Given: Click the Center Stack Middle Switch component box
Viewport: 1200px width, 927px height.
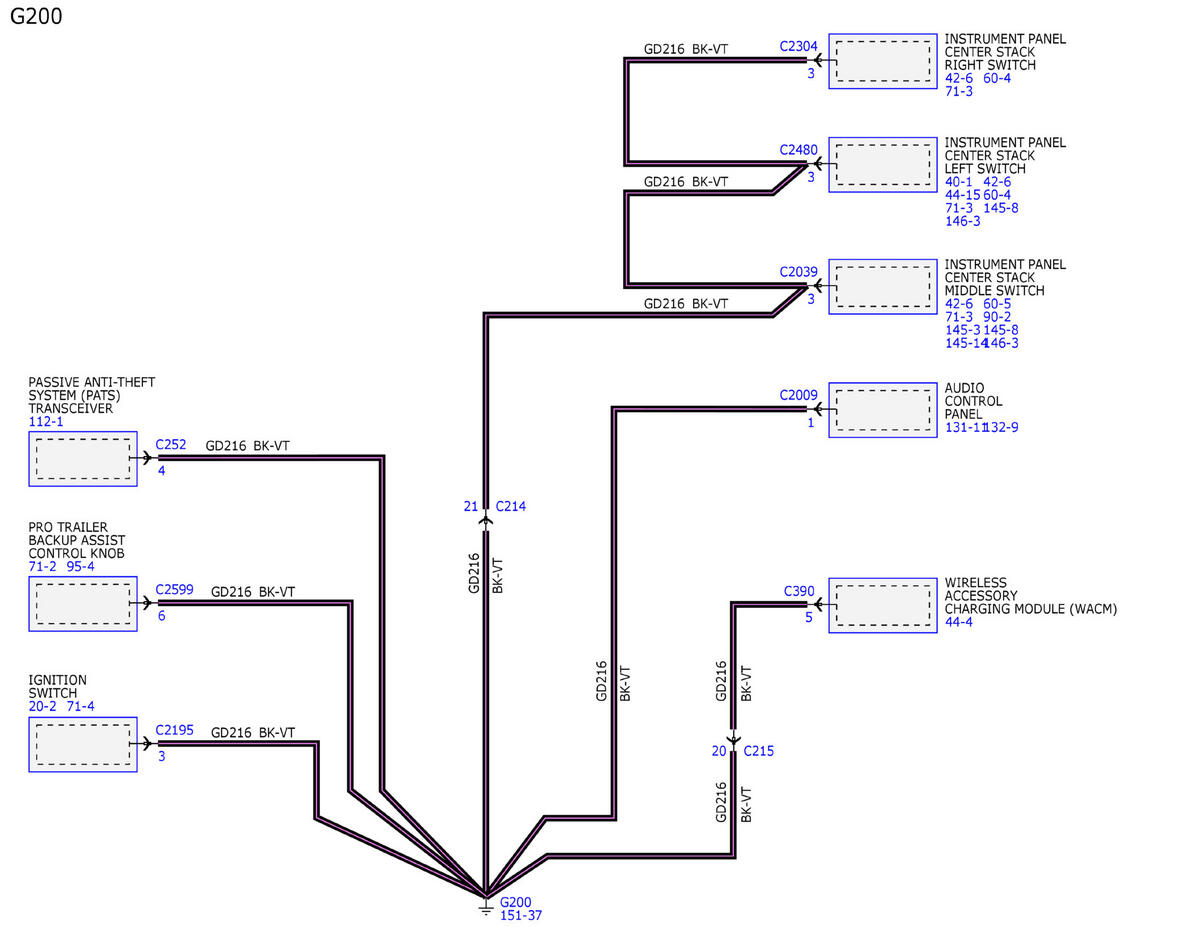Looking at the screenshot, I should pyautogui.click(x=883, y=286).
